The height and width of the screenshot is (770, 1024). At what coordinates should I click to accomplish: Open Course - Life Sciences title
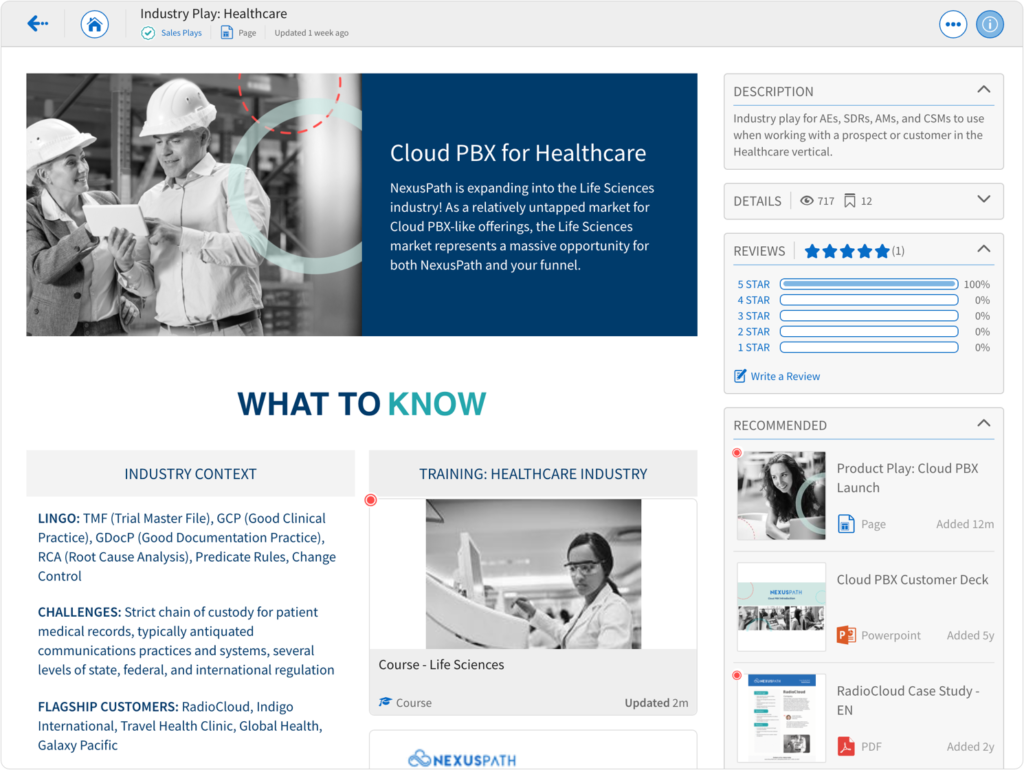click(x=441, y=664)
